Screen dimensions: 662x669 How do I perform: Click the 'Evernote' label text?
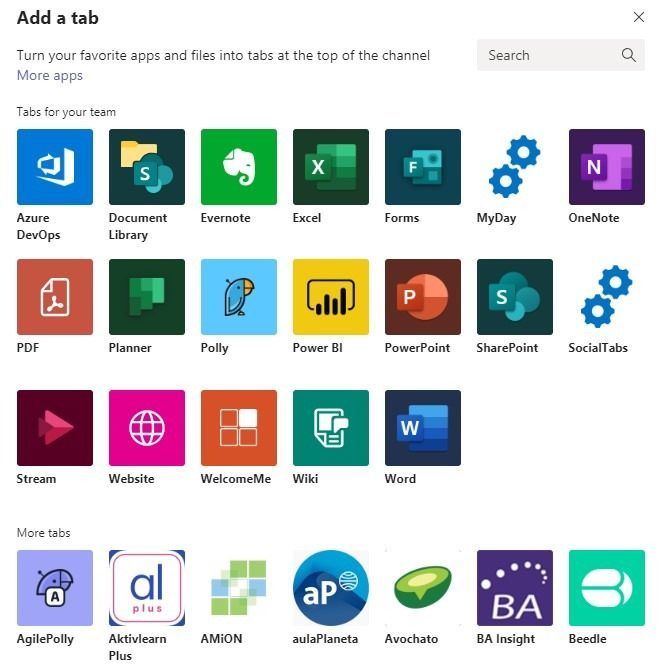[226, 218]
